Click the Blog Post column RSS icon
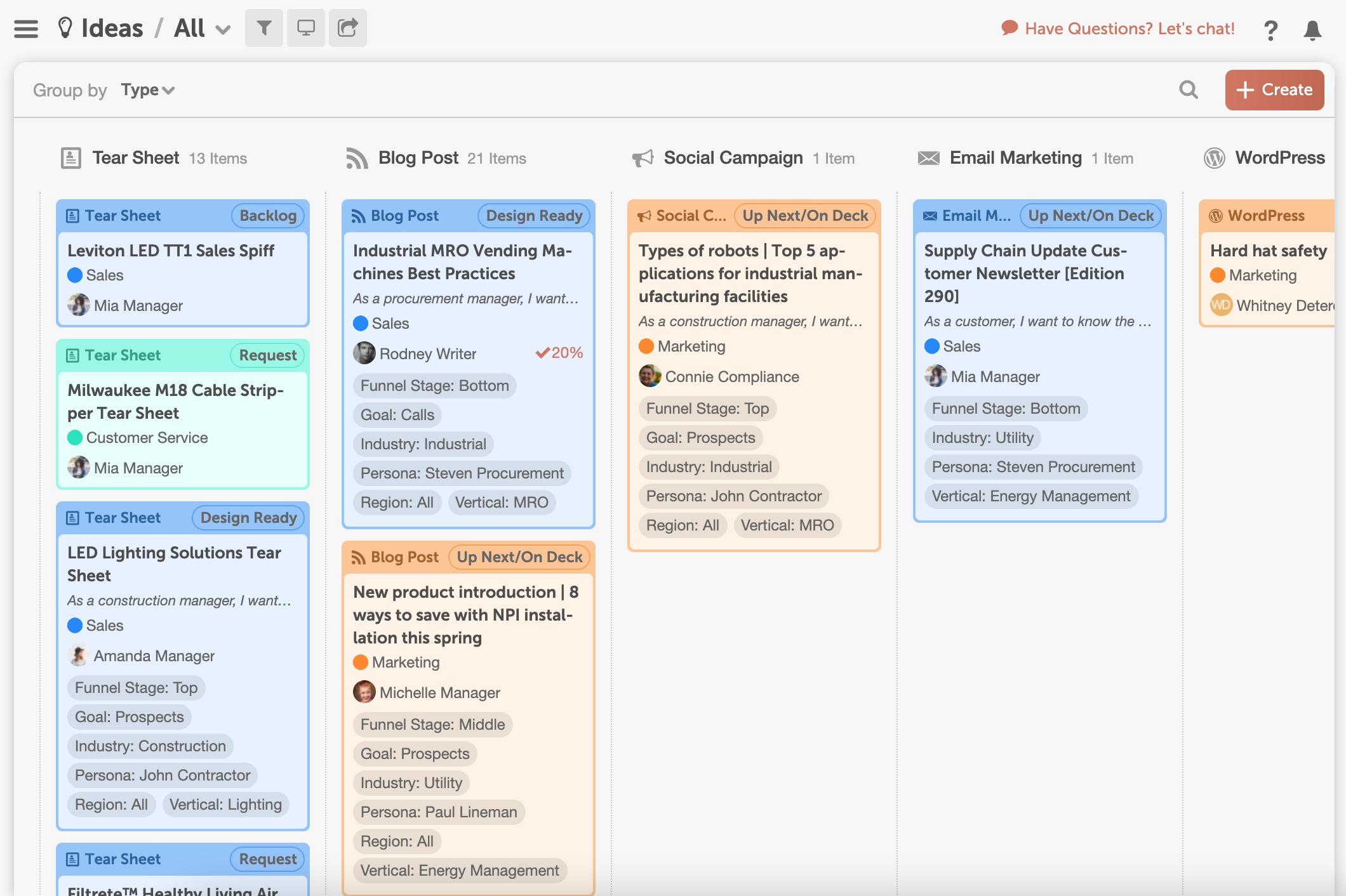 [x=357, y=158]
